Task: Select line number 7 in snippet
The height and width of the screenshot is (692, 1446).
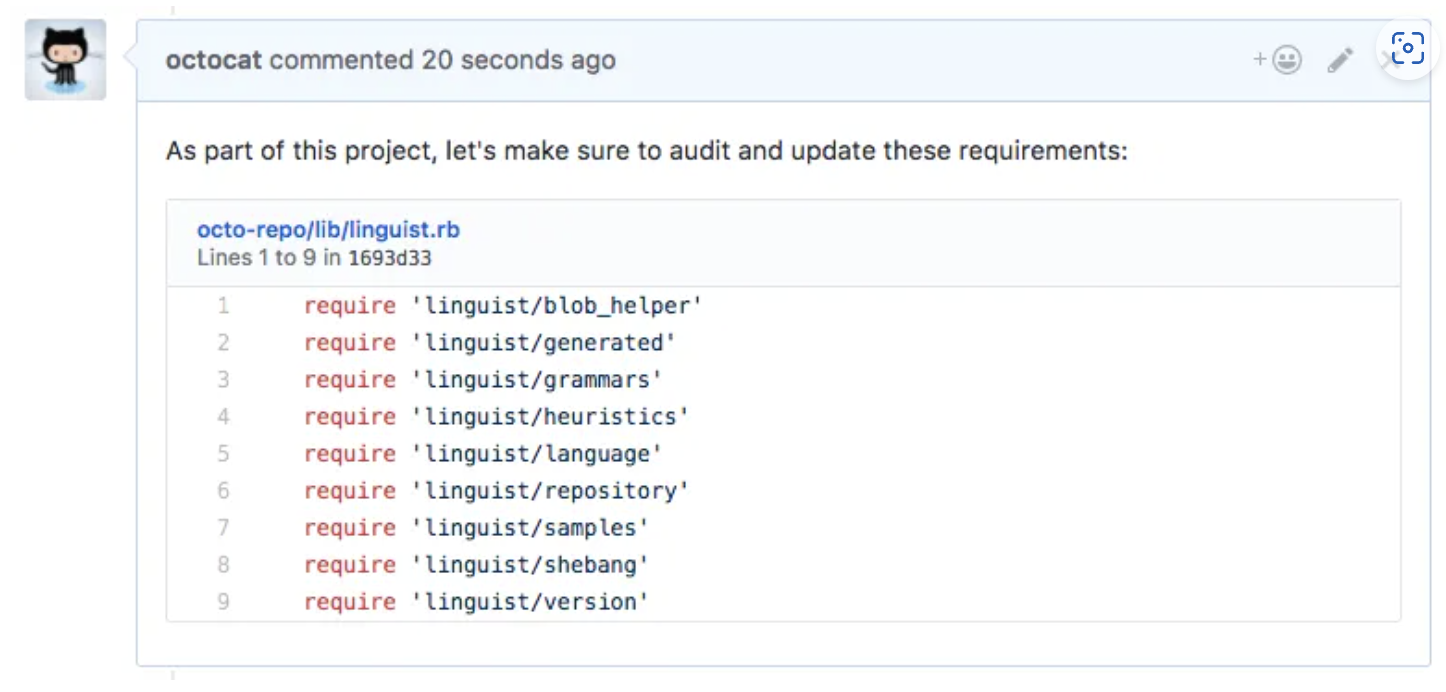Action: coord(223,528)
